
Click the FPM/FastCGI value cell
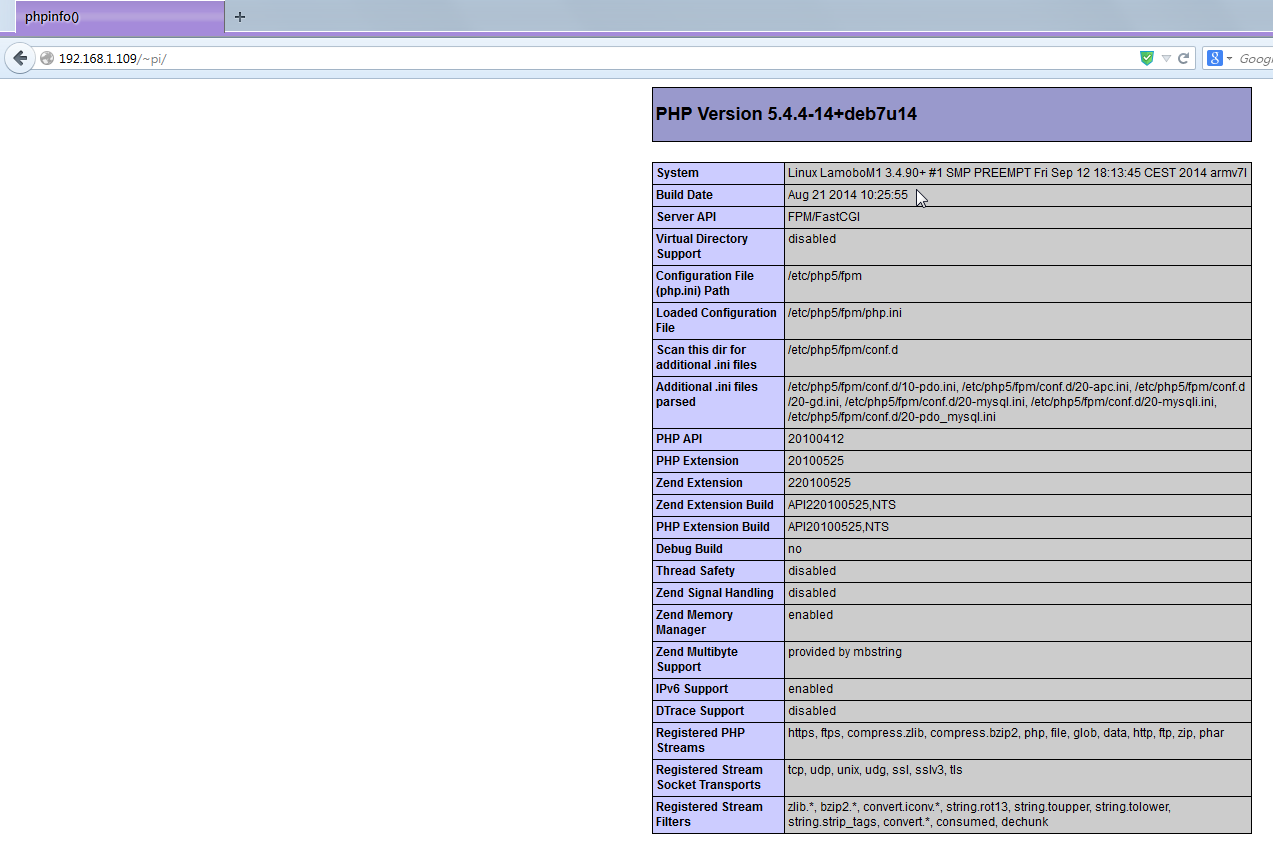click(824, 217)
